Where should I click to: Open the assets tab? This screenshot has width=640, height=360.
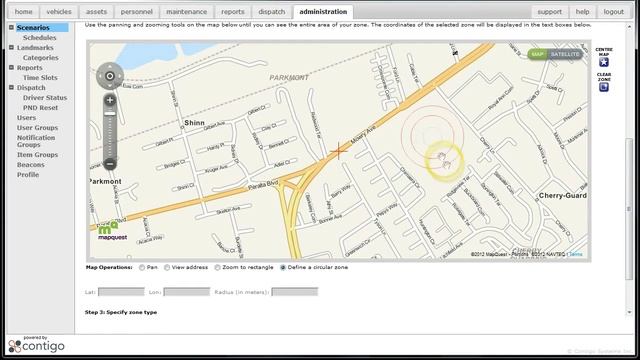(96, 12)
